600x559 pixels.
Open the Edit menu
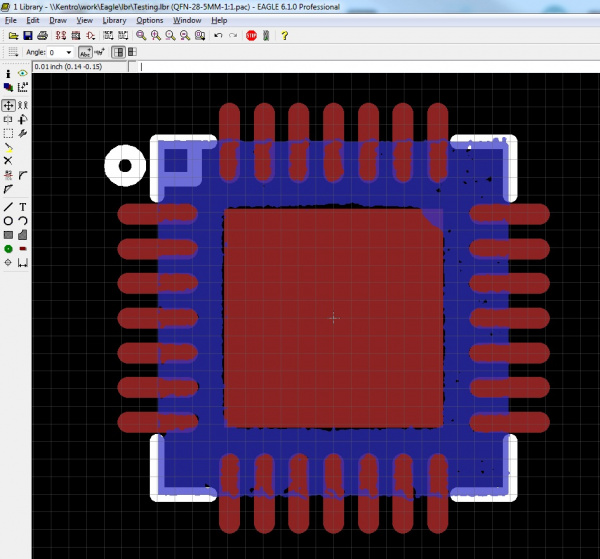tap(33, 20)
